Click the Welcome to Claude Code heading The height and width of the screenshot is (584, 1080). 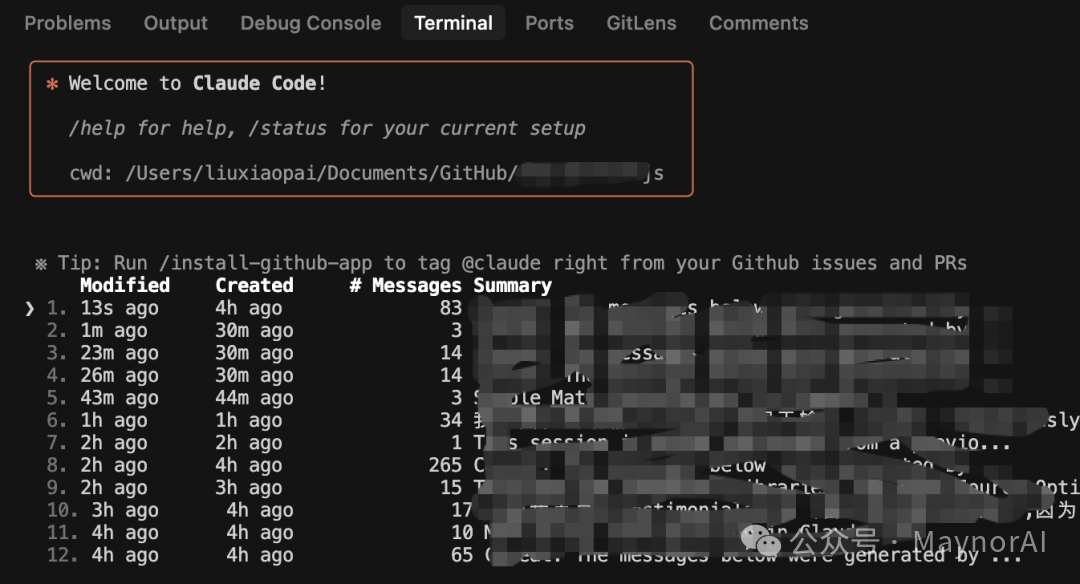197,83
